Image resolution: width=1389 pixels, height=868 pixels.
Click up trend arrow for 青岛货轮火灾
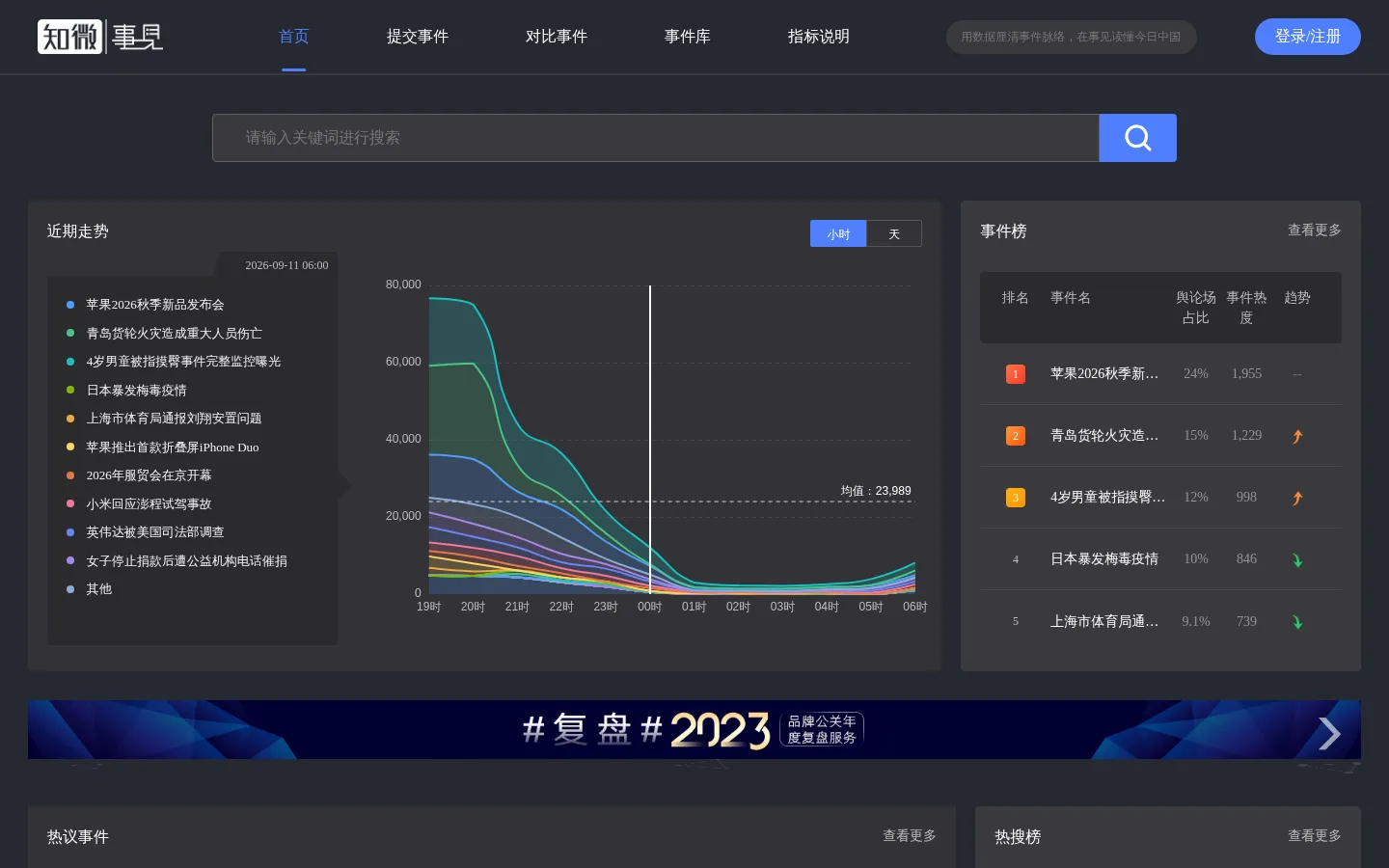(1297, 436)
